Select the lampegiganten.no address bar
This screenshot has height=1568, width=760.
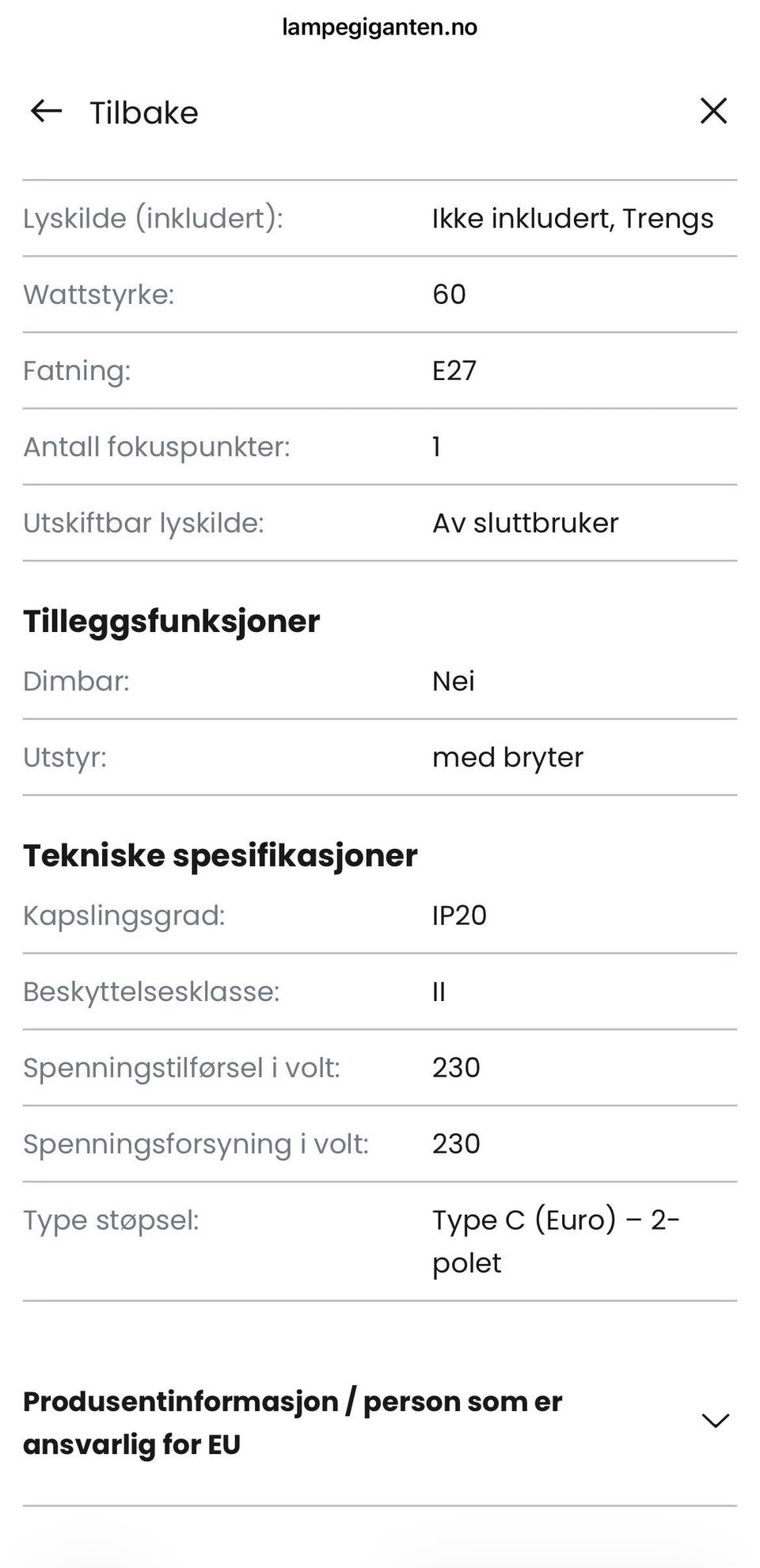point(380,27)
